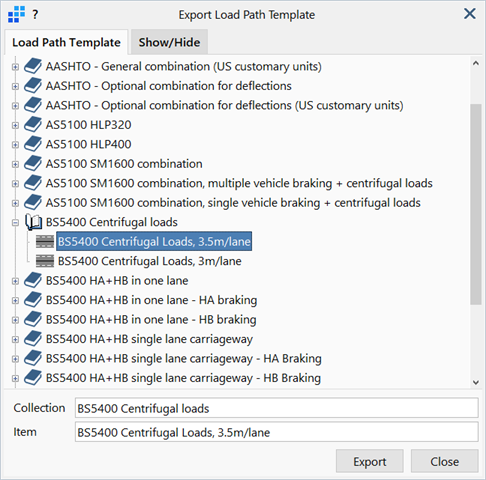
Task: Expand the AS5100 HLP320 collection
Action: (x=15, y=125)
